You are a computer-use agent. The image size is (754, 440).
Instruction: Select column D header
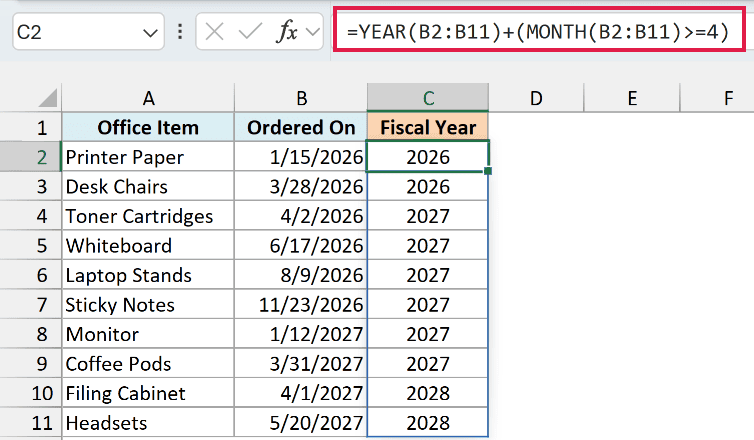536,98
